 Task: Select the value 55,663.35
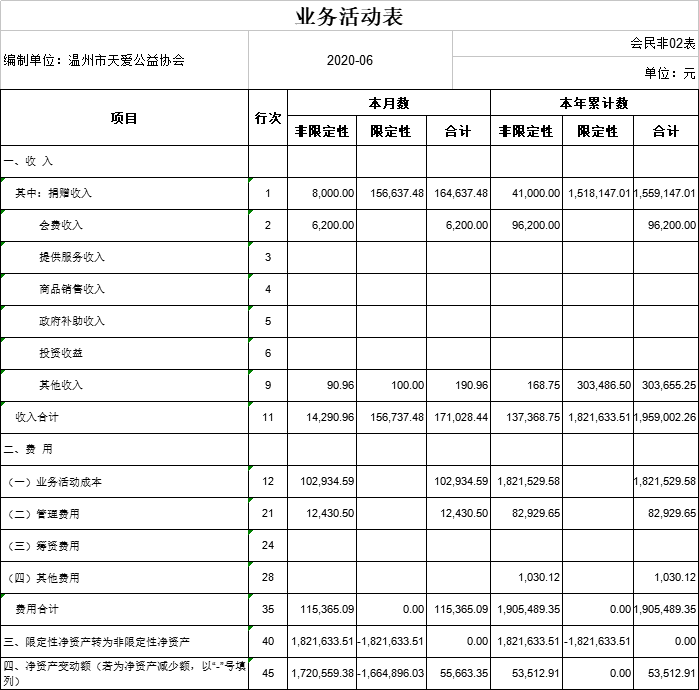click(464, 674)
